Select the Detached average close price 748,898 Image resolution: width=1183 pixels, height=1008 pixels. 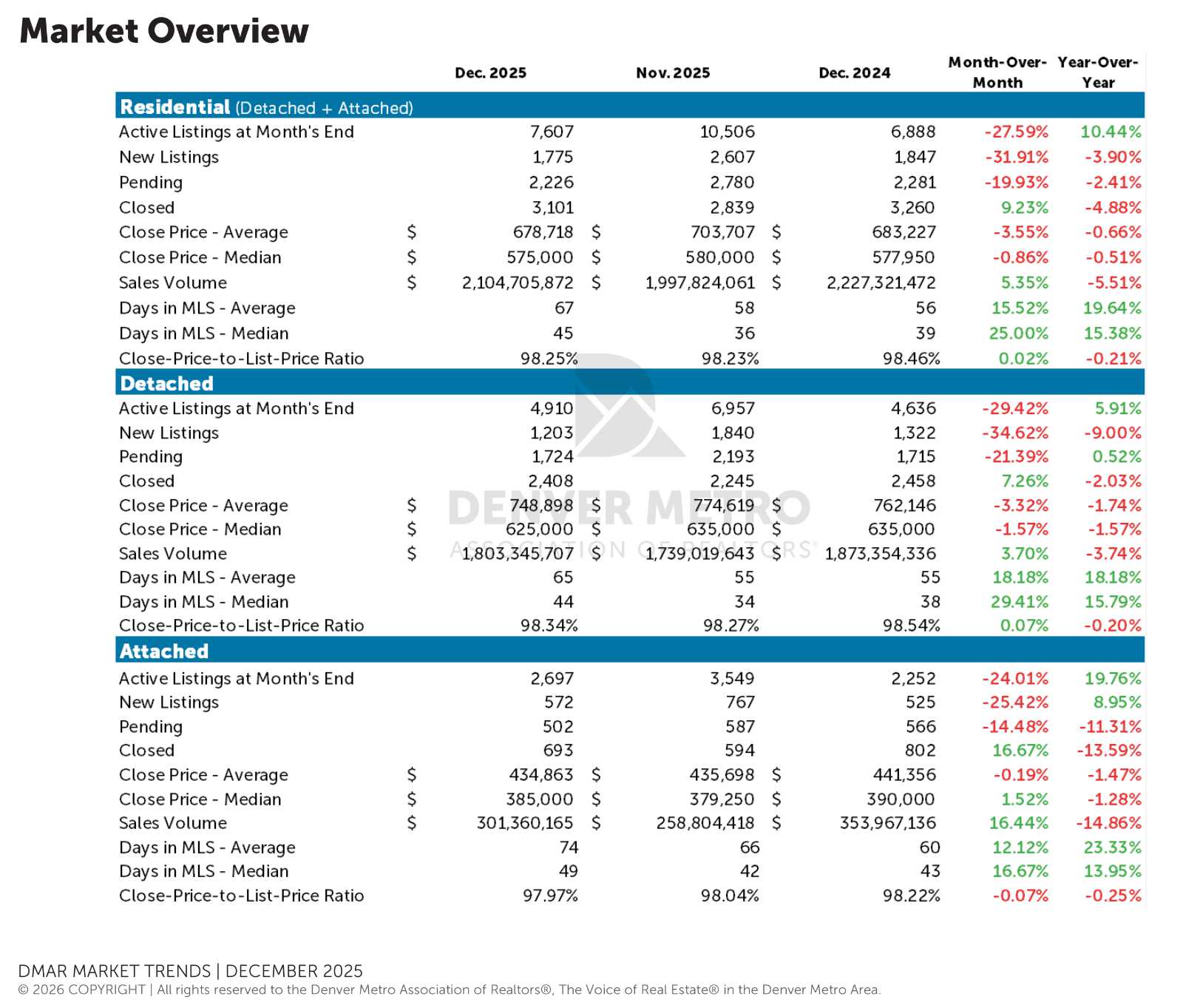click(x=541, y=505)
